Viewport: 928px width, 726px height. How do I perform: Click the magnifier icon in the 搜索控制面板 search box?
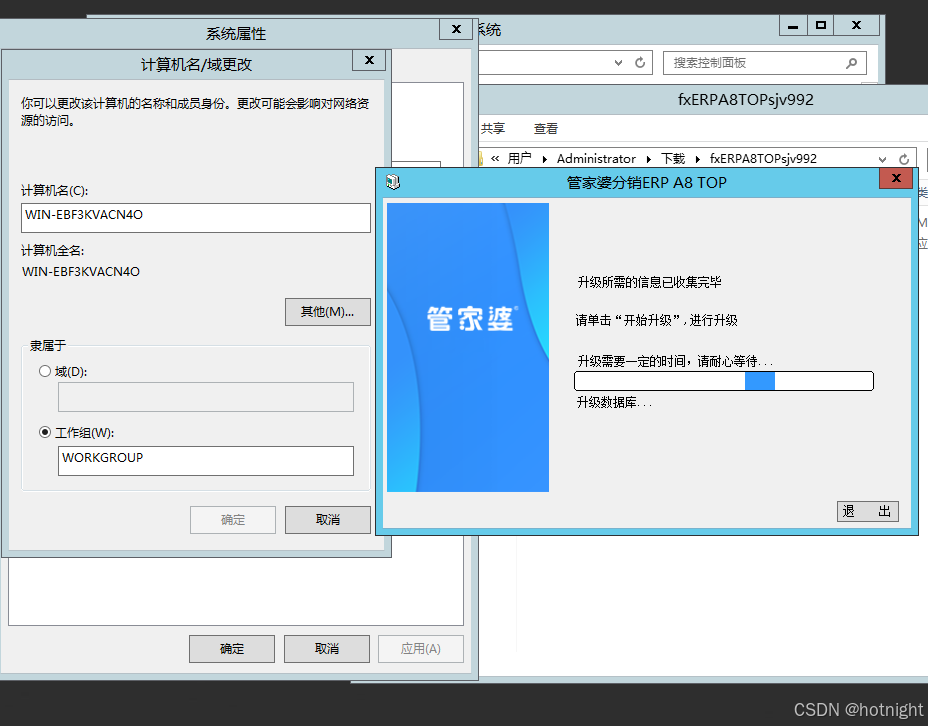point(851,62)
